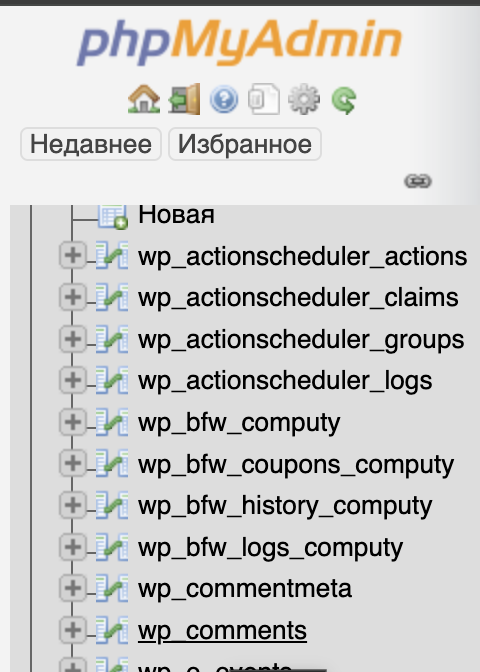Image resolution: width=480 pixels, height=672 pixels.
Task: Expand the wp_comments tree node
Action: pos(73,630)
